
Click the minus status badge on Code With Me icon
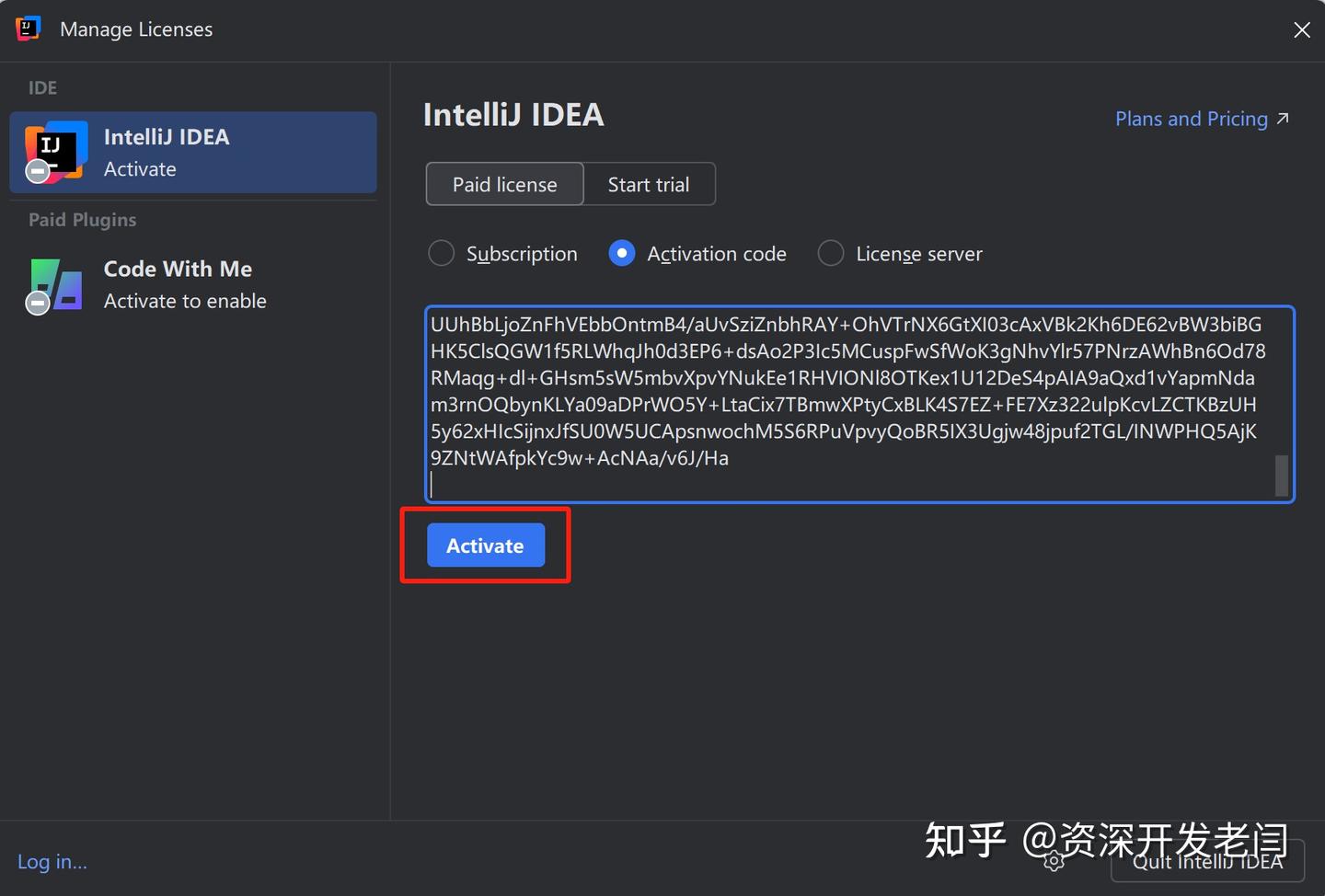pos(38,303)
